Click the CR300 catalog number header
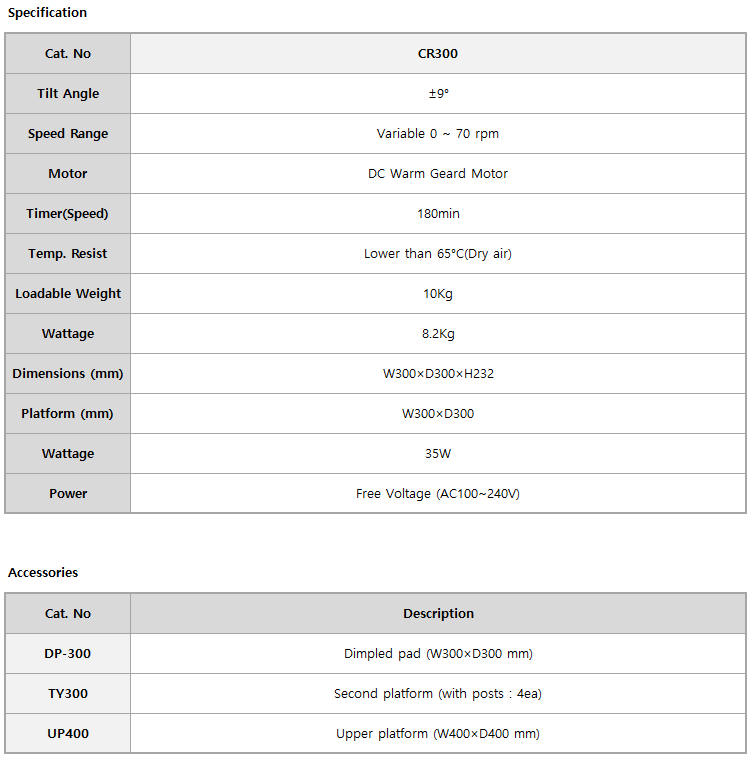 click(x=438, y=54)
